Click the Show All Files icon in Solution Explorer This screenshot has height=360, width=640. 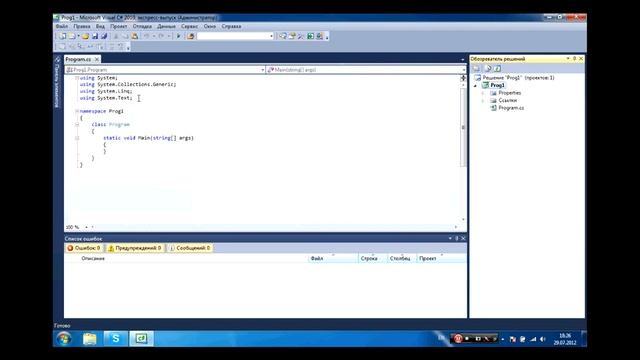click(x=488, y=68)
